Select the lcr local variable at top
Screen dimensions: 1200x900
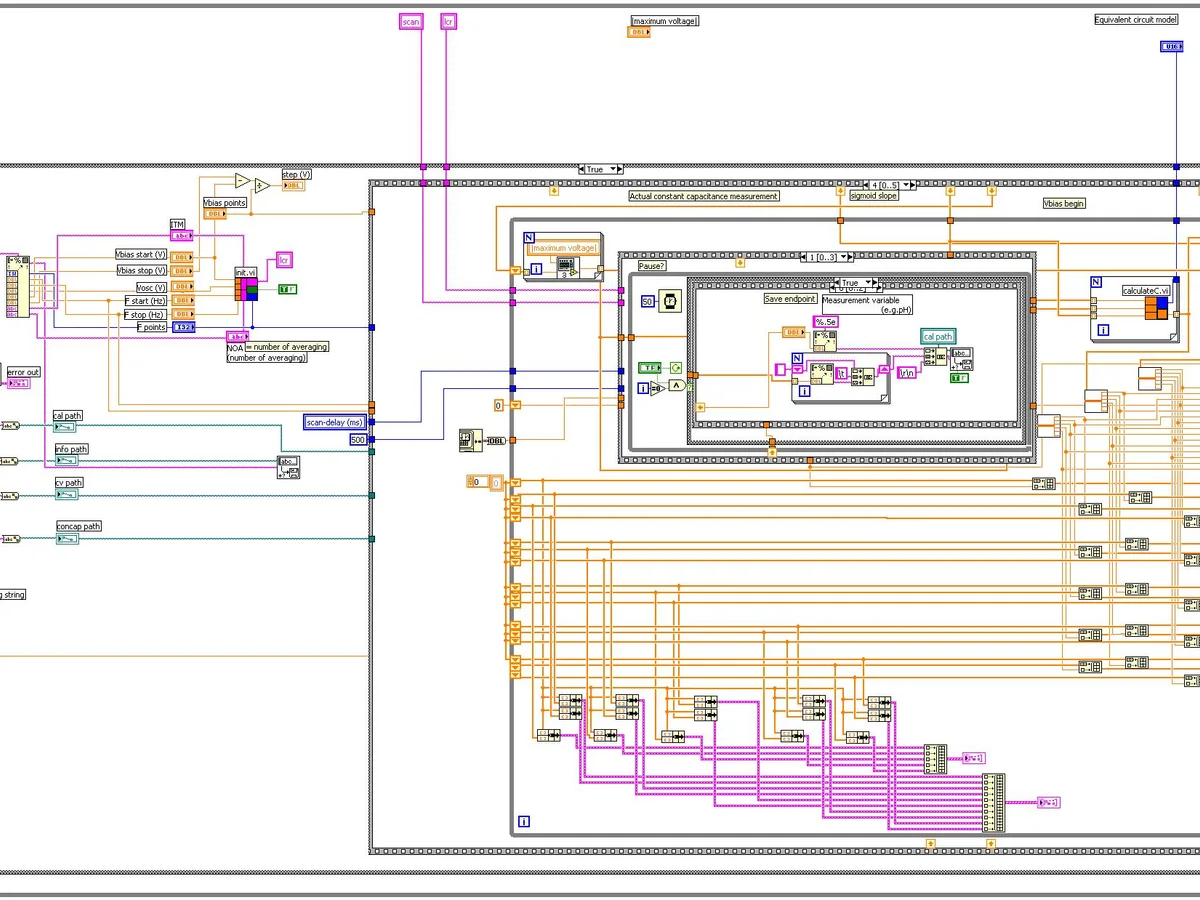coord(448,20)
